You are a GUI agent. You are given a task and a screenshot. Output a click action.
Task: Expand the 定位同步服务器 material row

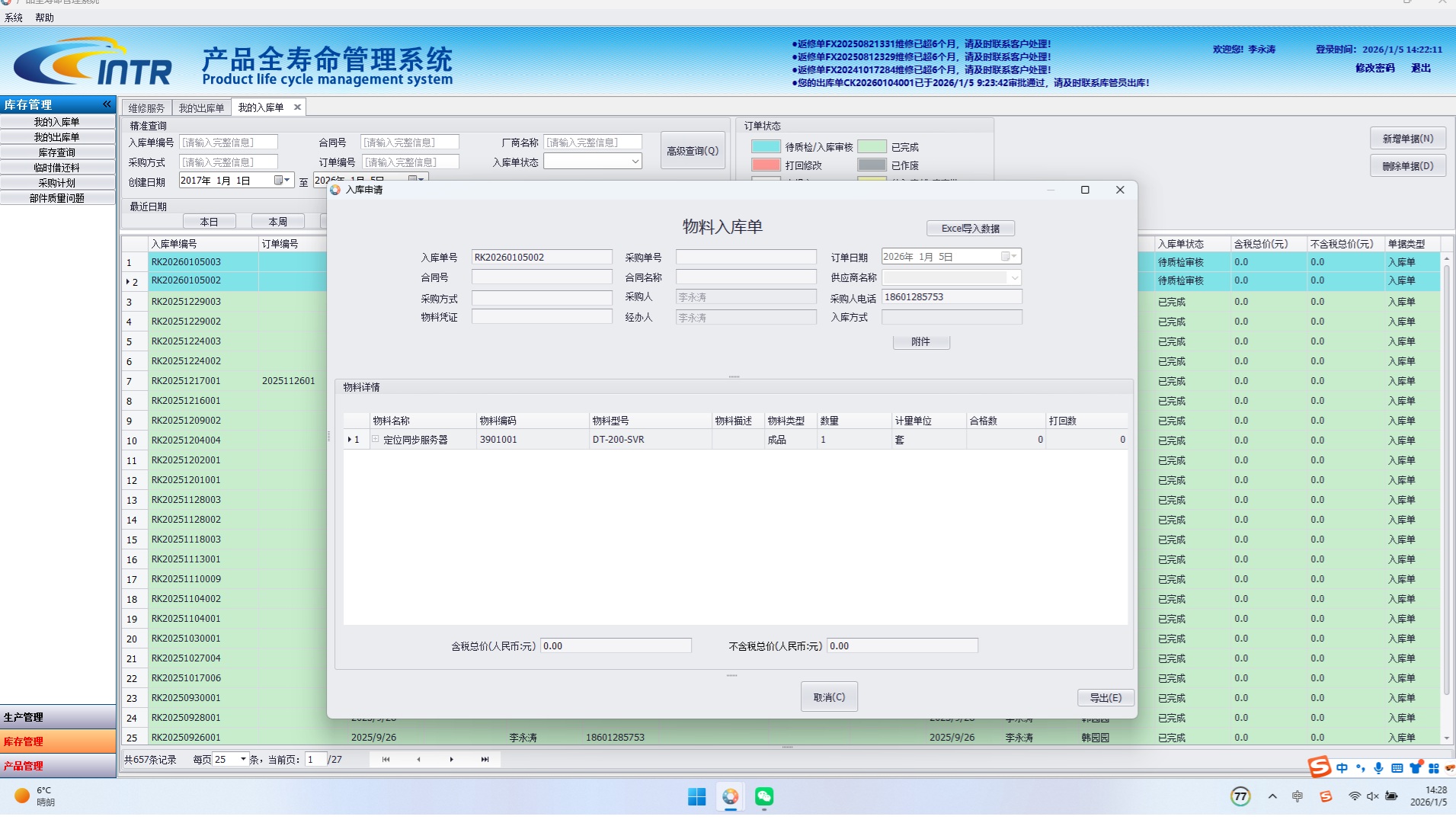tap(376, 440)
